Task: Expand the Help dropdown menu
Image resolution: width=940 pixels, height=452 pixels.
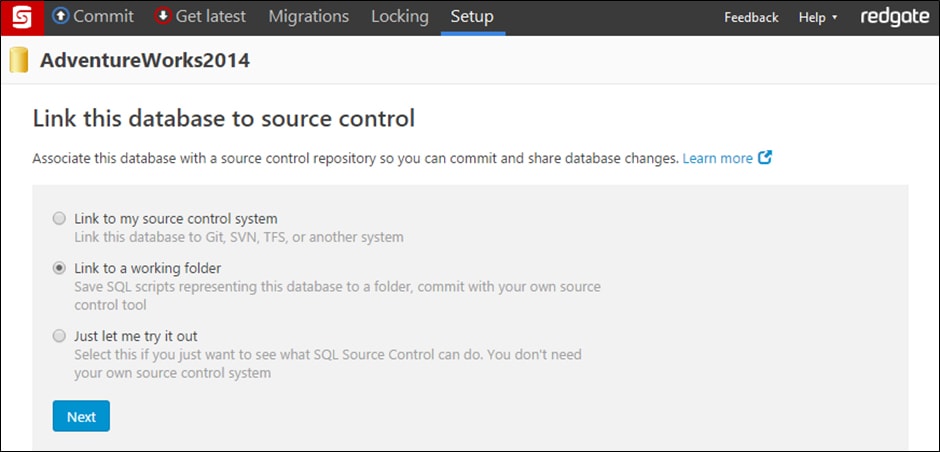Action: pos(818,18)
